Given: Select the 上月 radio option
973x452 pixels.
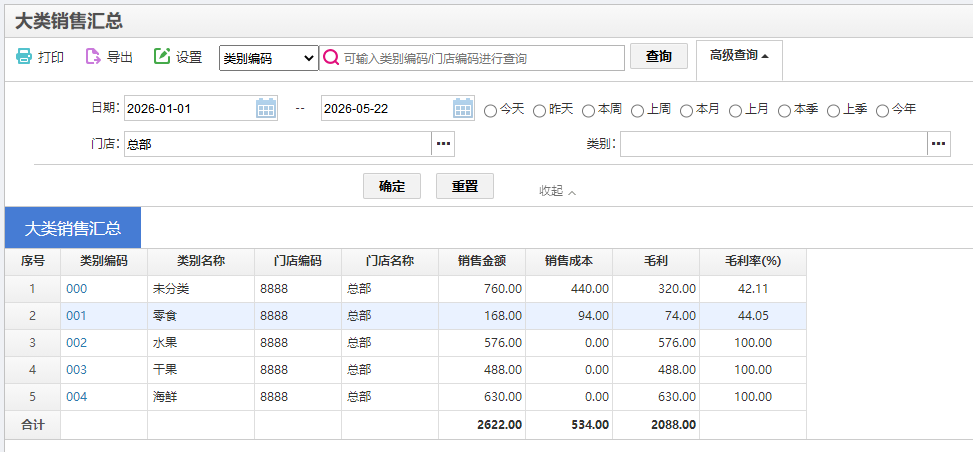Looking at the screenshot, I should click(735, 111).
